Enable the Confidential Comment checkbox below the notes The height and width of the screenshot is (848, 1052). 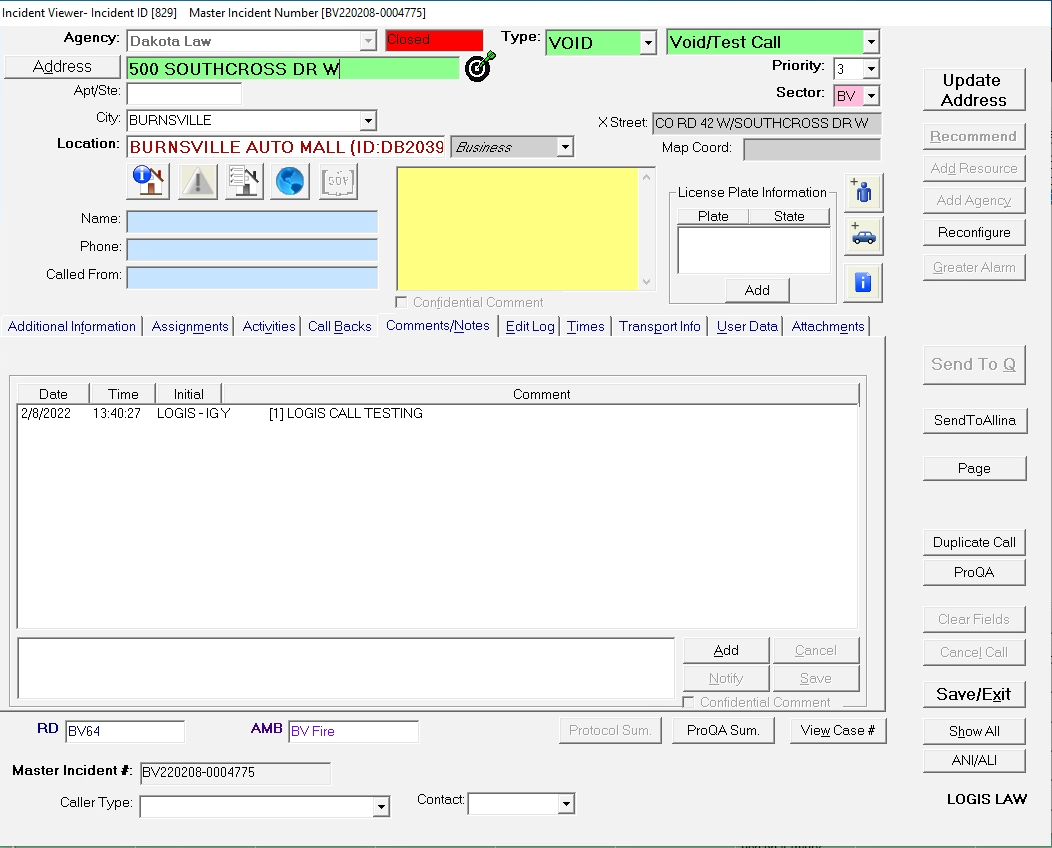click(688, 702)
